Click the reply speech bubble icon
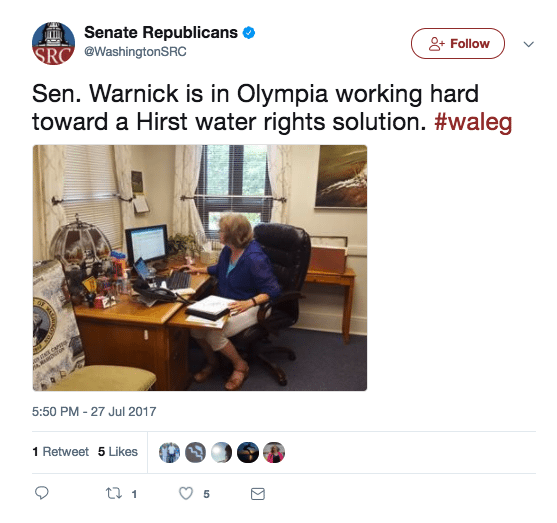 coord(42,493)
